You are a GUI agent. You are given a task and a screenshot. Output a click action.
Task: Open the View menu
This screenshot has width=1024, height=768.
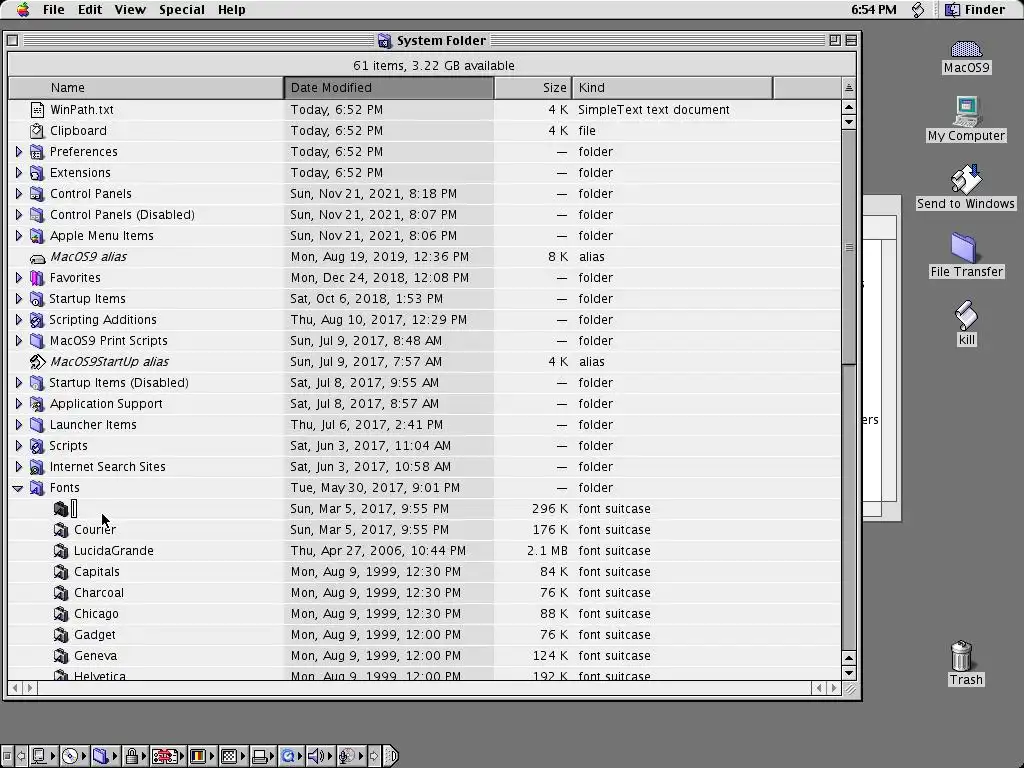pos(130,10)
